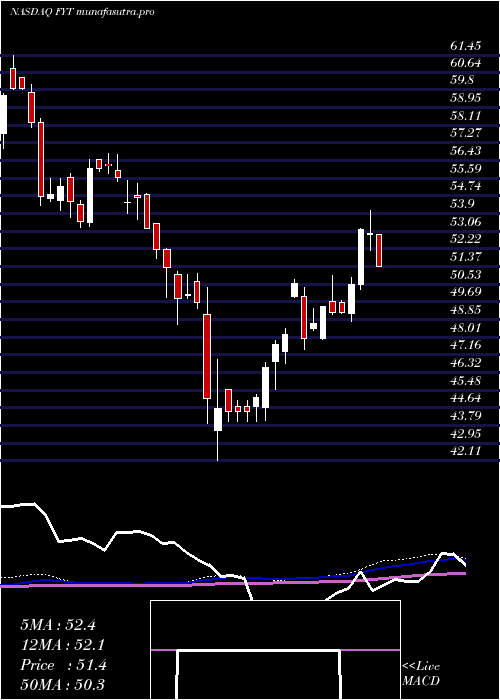Image resolution: width=500 pixels, height=700 pixels.
Task: Click the 47.16 price axis label
Action: 466,346
